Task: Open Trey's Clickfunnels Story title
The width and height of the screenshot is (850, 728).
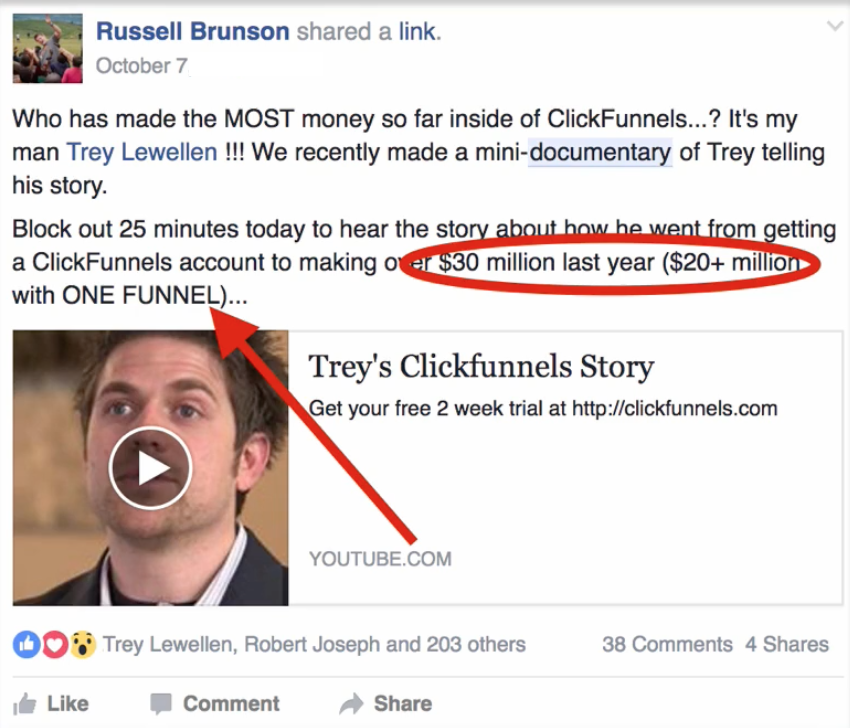Action: 481,366
